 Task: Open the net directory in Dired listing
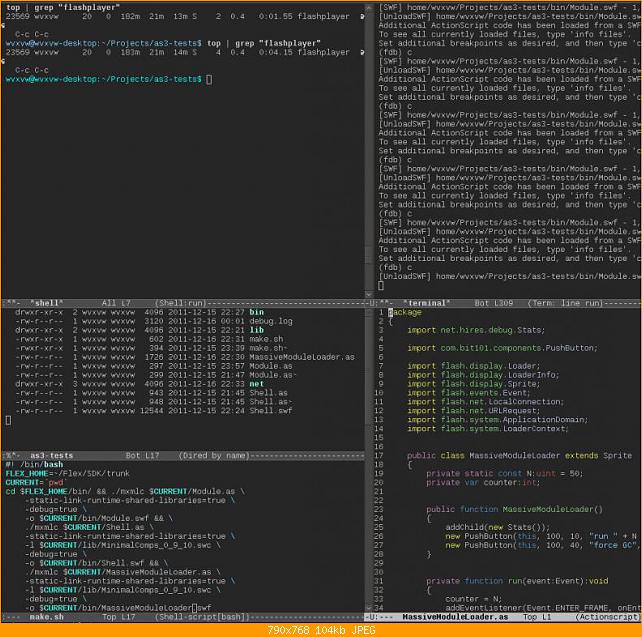256,384
